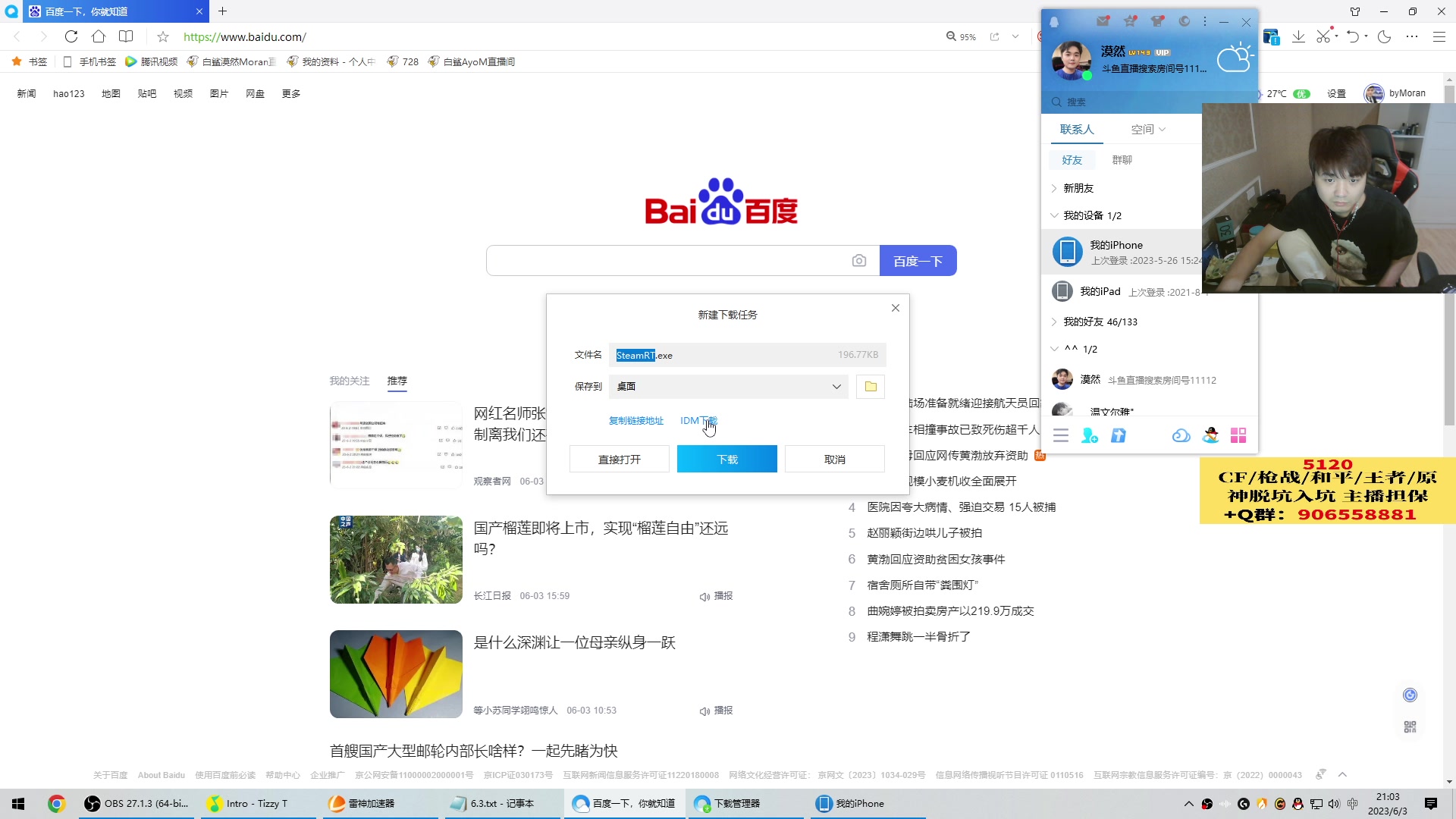This screenshot has height=819, width=1456.
Task: Select the 好友 tab in QQ
Action: (x=1072, y=160)
